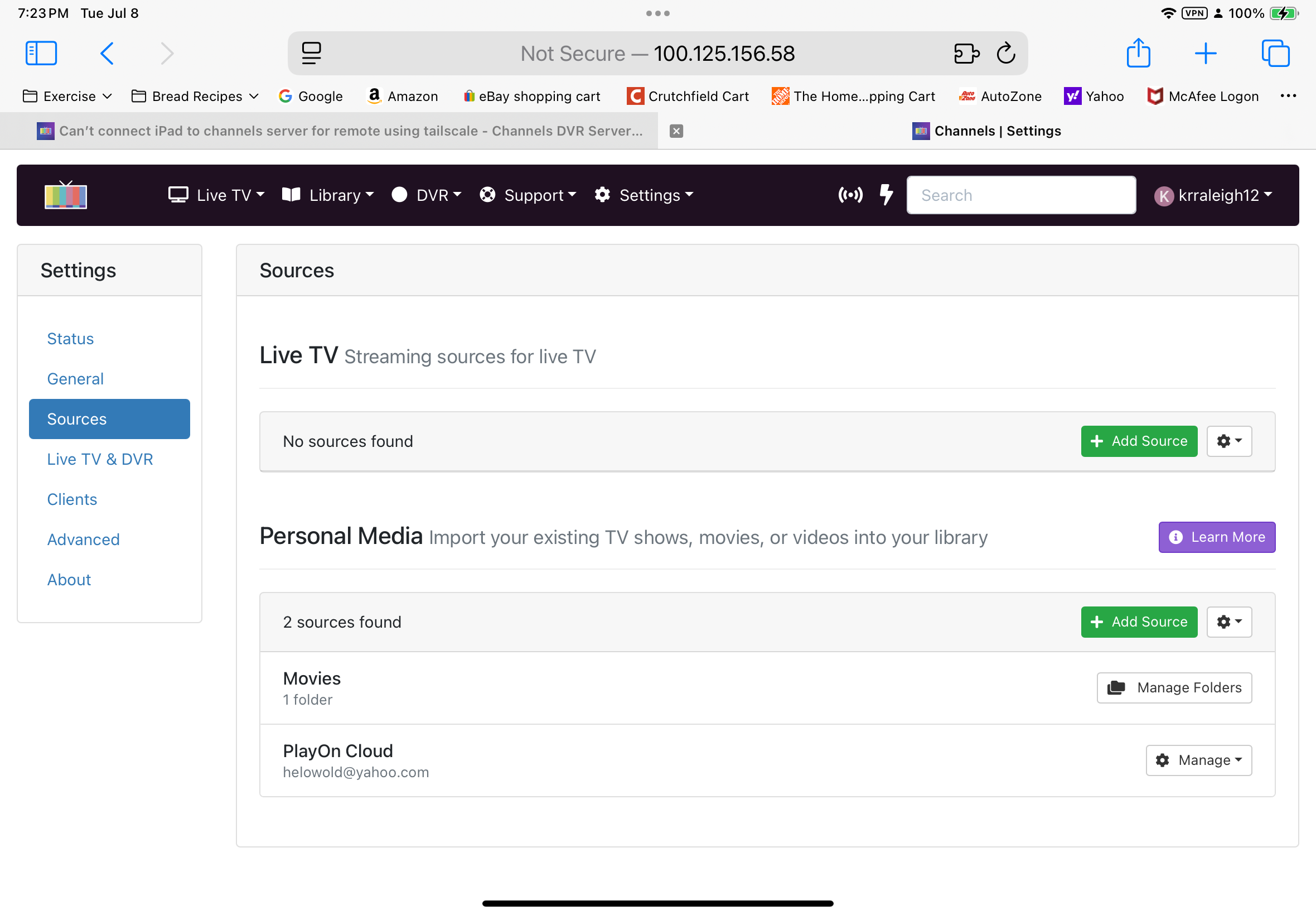
Task: Select Live TV & DVR settings page
Action: pos(100,459)
